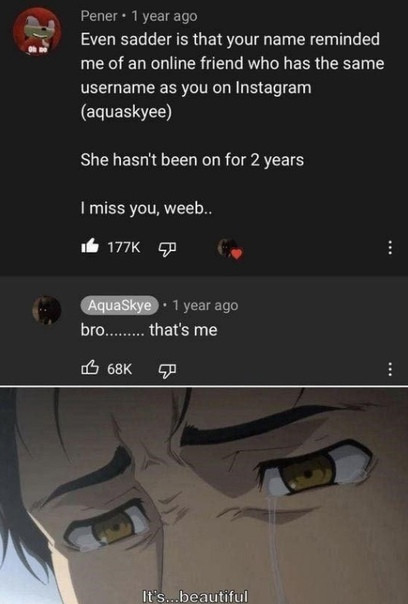Click the 68K like count on the reply
408x604 pixels.
point(119,369)
